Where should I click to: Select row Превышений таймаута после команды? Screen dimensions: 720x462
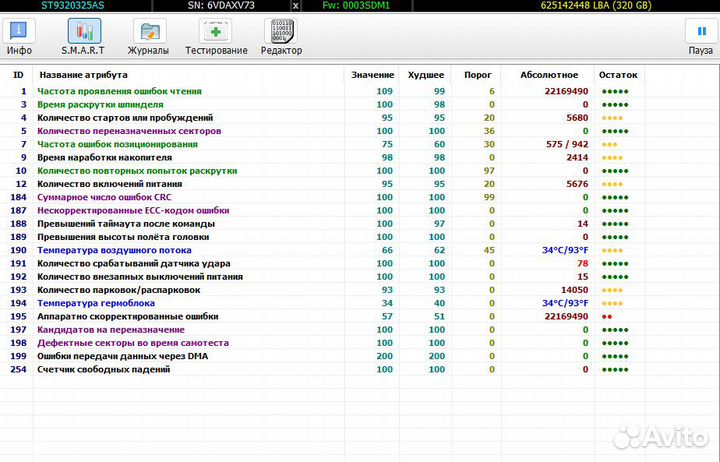tap(321, 224)
